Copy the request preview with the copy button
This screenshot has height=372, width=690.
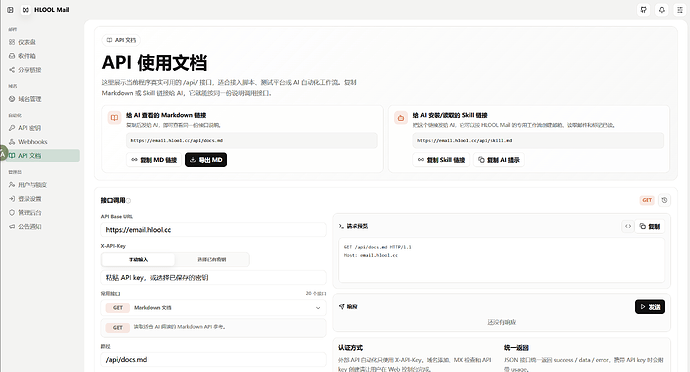tap(650, 226)
